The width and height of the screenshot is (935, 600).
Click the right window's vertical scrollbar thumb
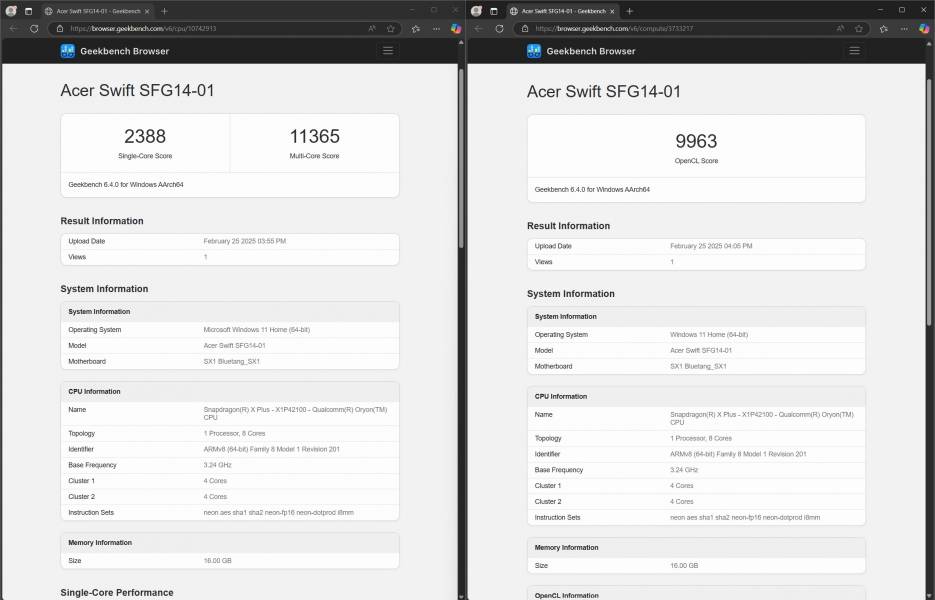pyautogui.click(x=928, y=203)
